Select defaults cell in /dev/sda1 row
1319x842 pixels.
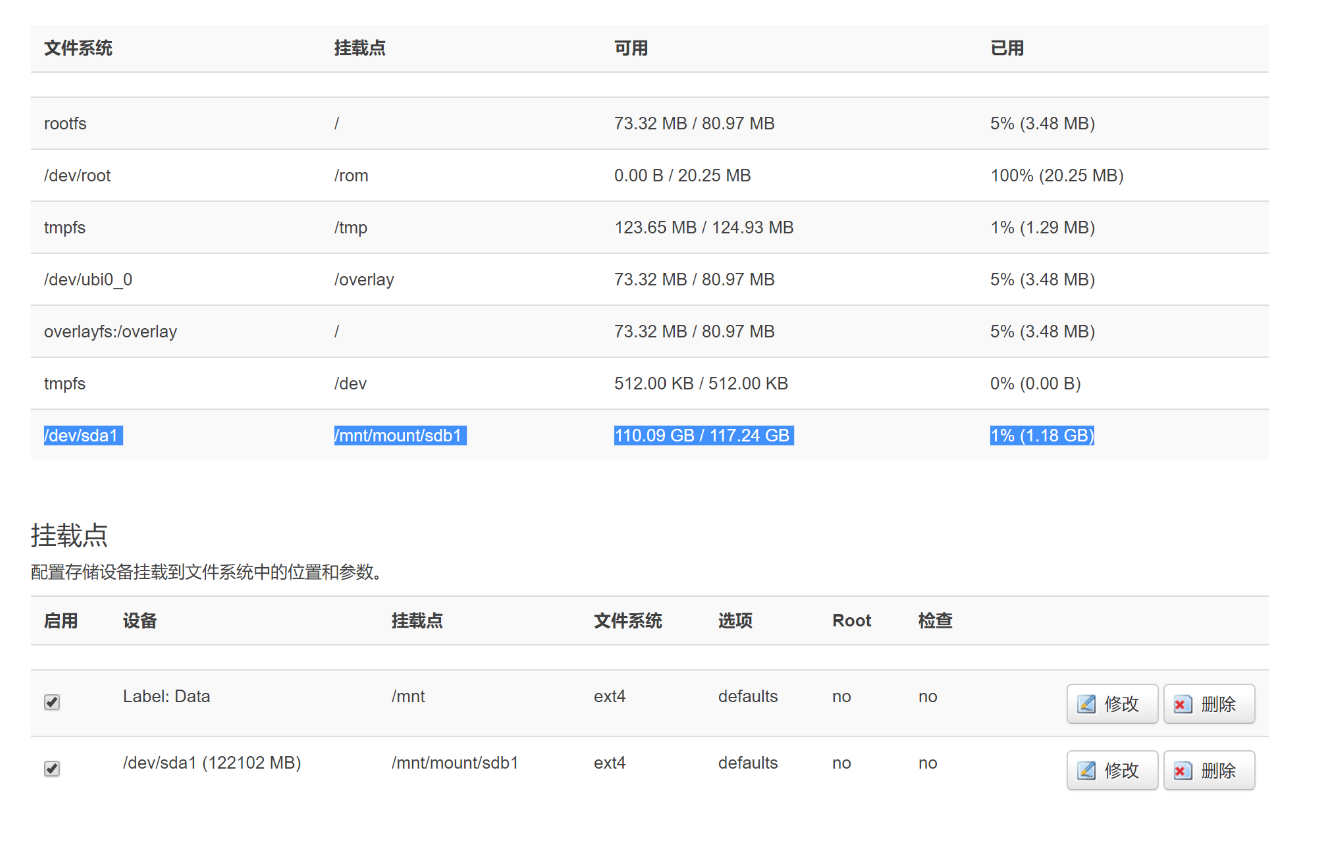[x=748, y=763]
